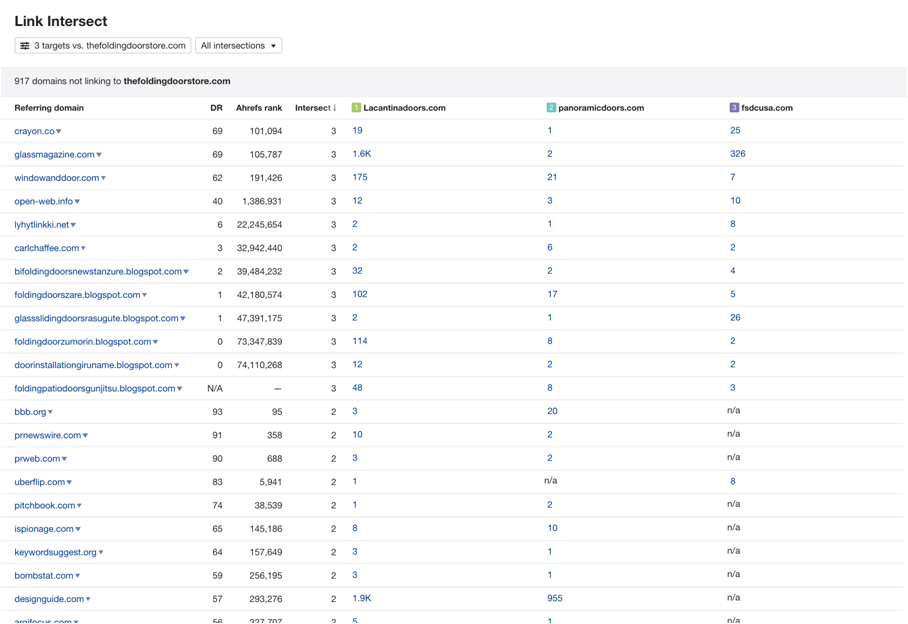Image resolution: width=908 pixels, height=624 pixels.
Task: Open the prweb.com referring domain link
Action: [37, 458]
